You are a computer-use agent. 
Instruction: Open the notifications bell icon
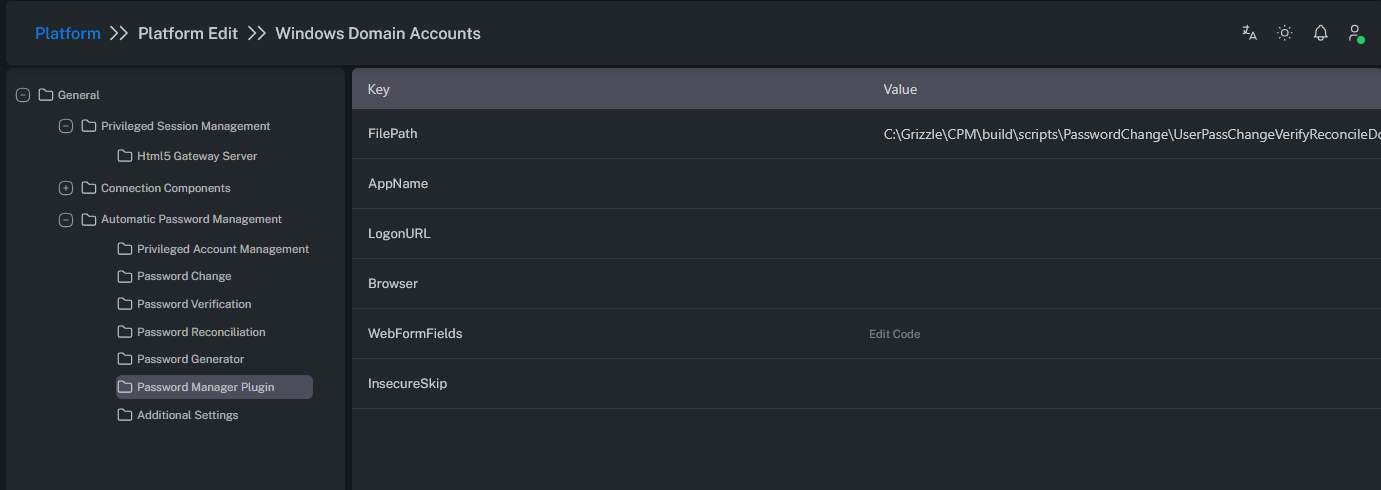click(x=1320, y=33)
